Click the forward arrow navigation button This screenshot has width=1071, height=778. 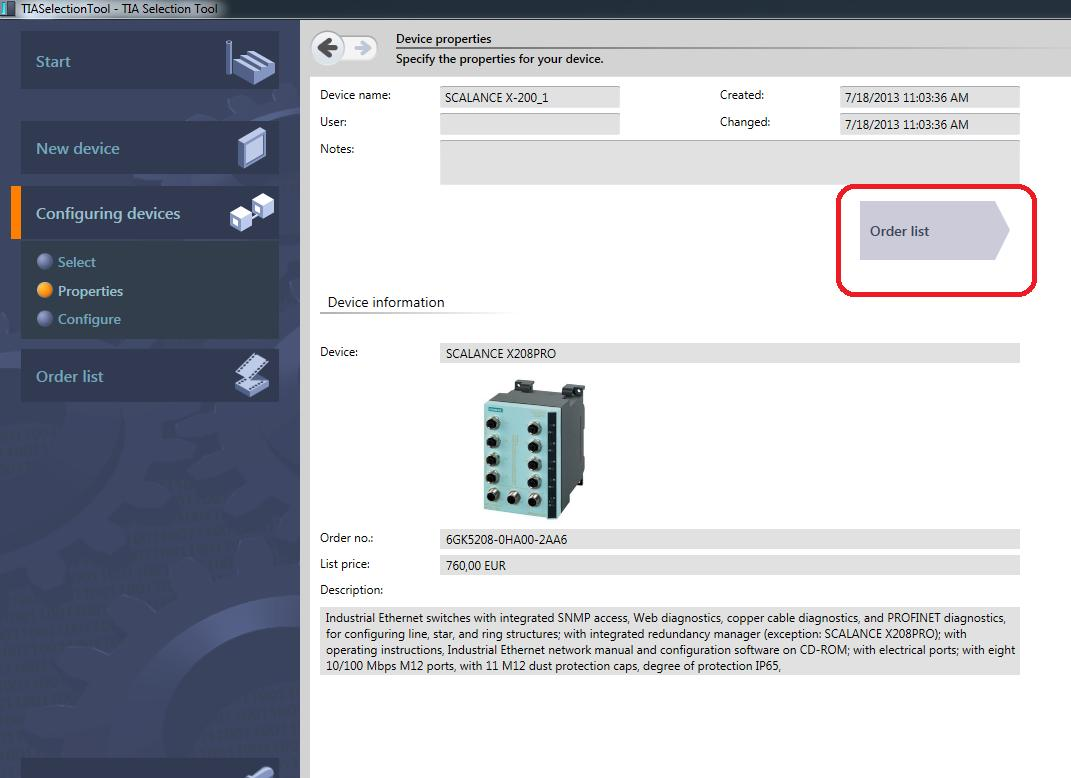(363, 48)
